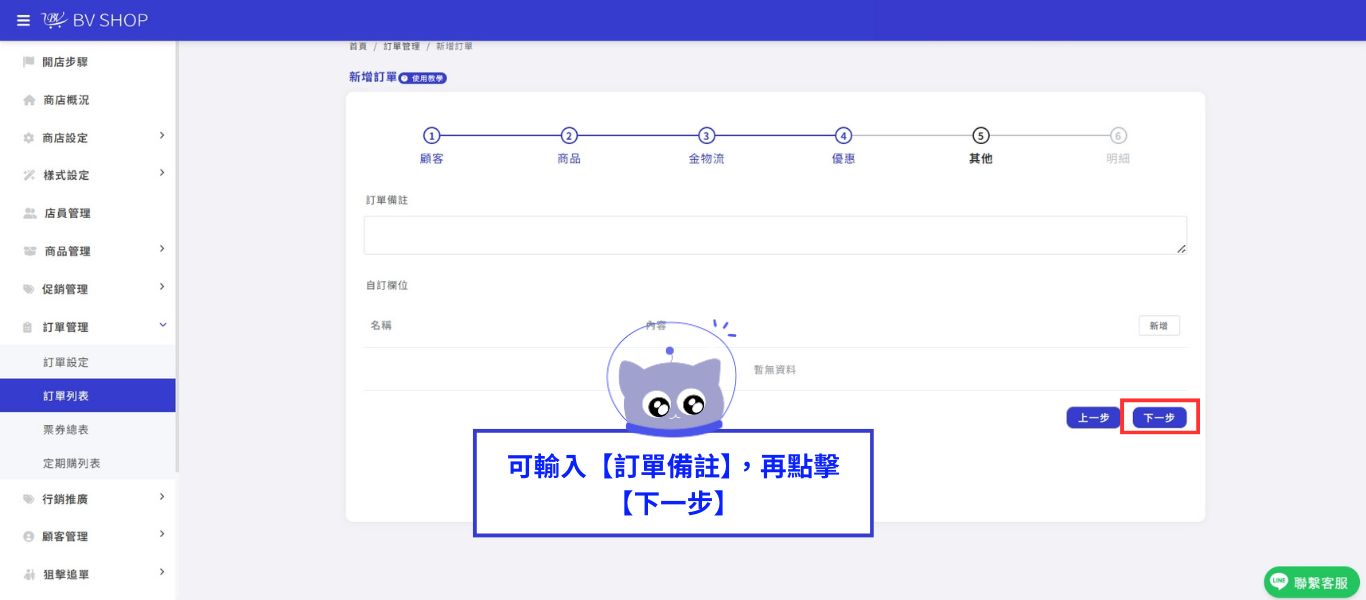Select 訂單列表 in the sidebar

click(88, 396)
